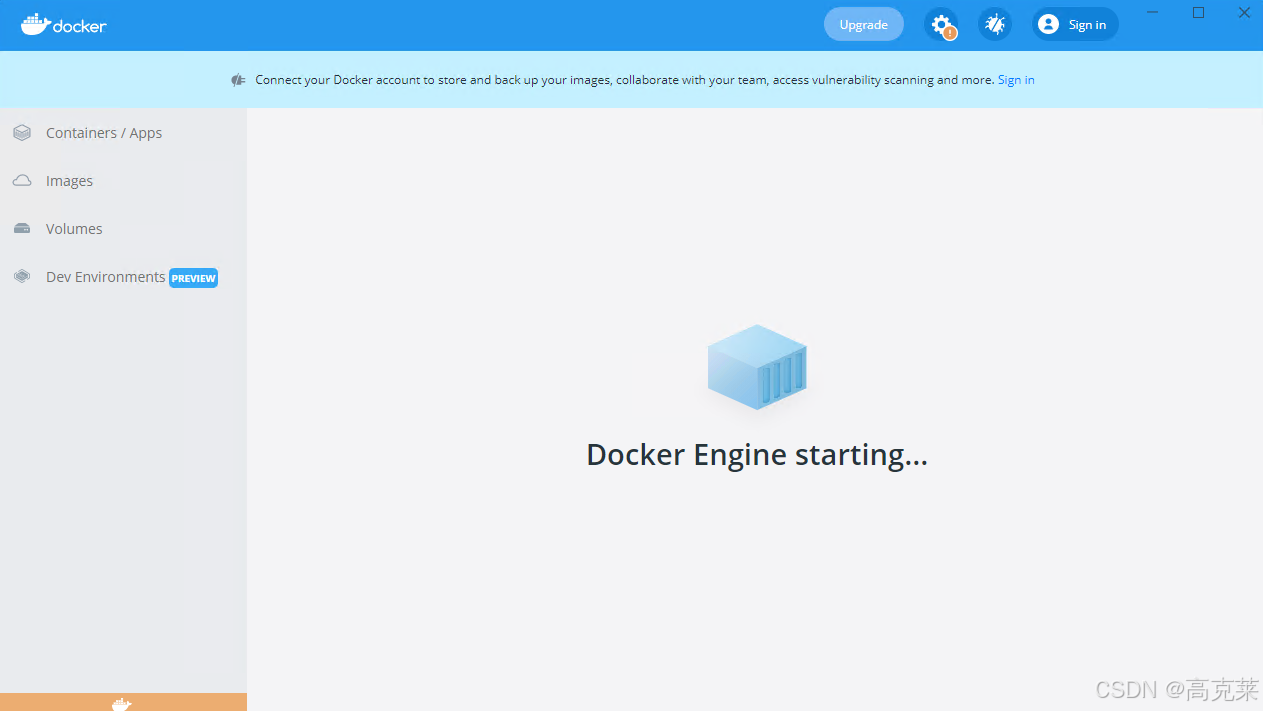Viewport: 1263px width, 711px height.
Task: Click the Sign in profile avatar icon
Action: coord(1046,24)
